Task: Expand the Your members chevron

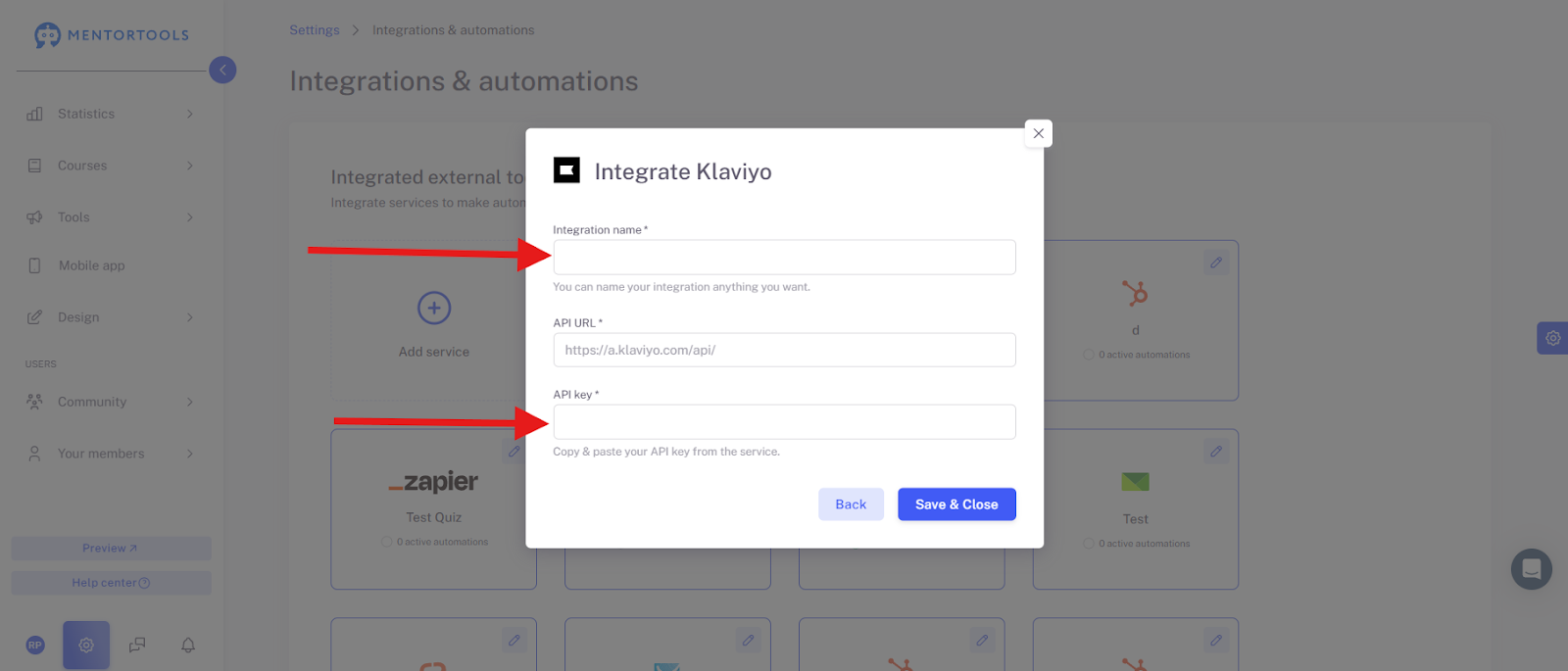Action: pyautogui.click(x=190, y=454)
